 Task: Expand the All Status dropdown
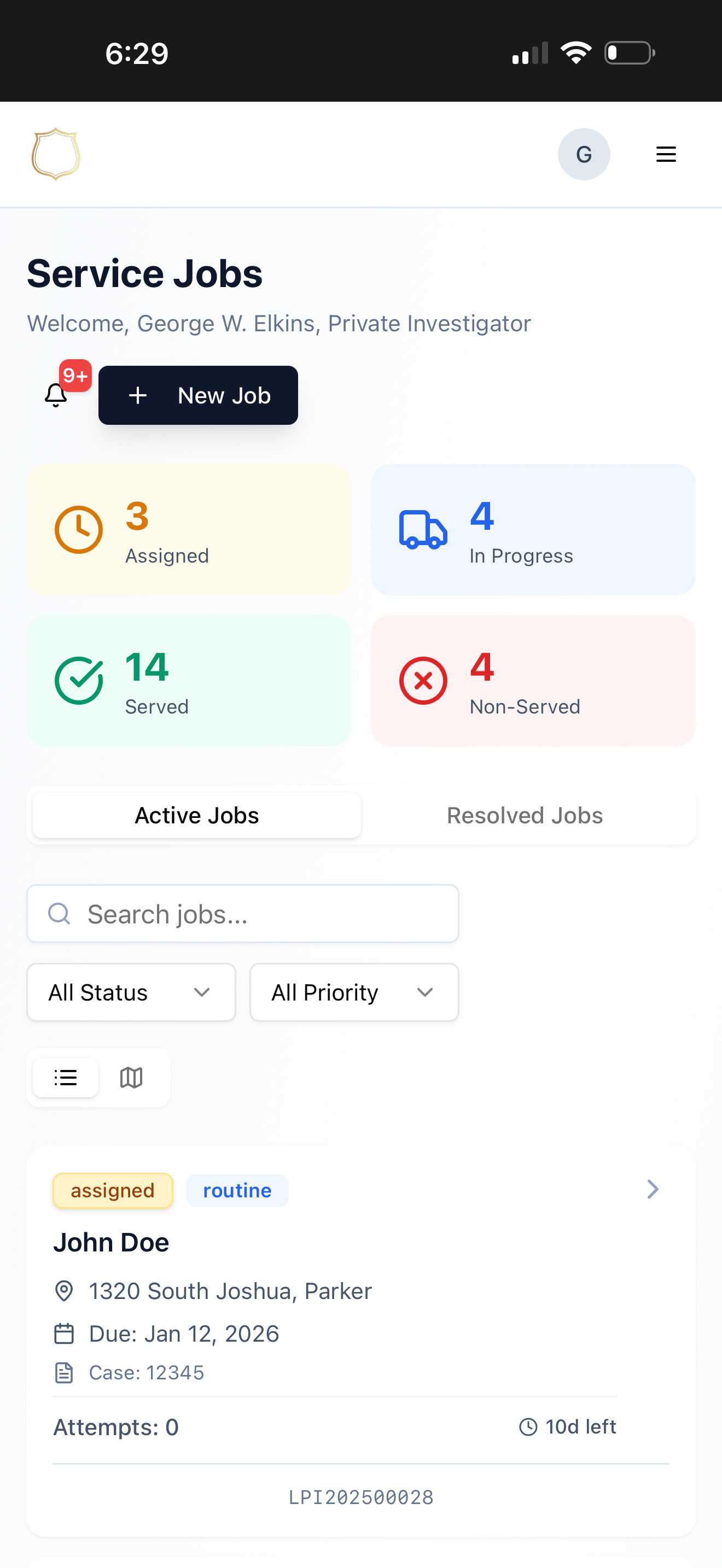[x=131, y=992]
